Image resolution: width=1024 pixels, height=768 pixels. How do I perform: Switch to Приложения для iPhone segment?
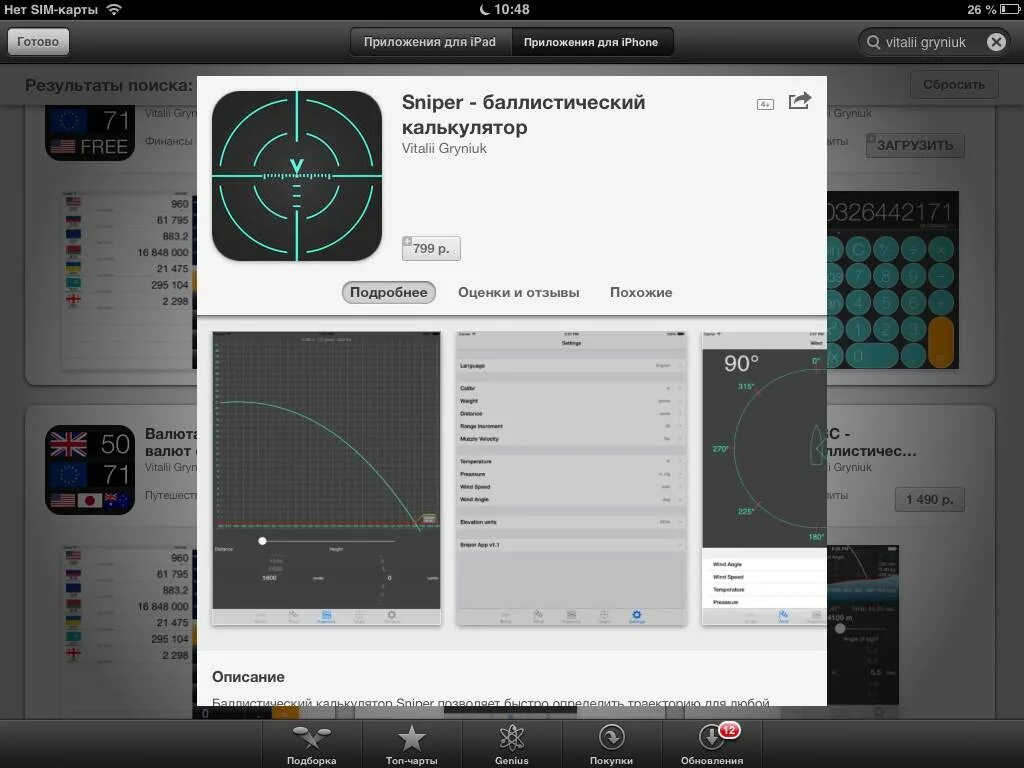tap(591, 42)
